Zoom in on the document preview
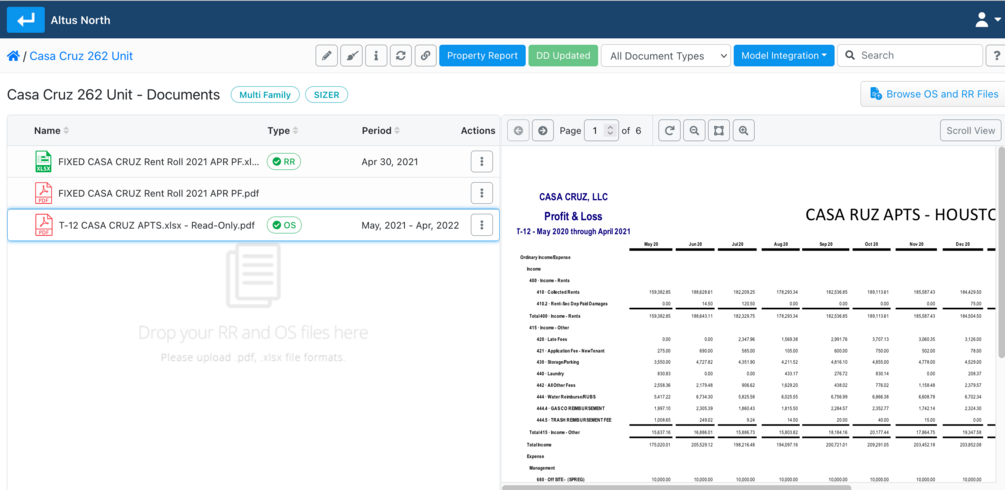Viewport: 1005px width, 490px height. [743, 130]
